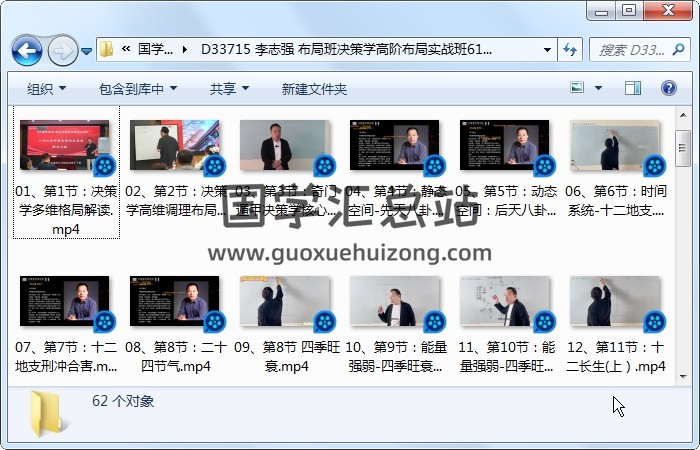Expand the hidden path chevron «

[126, 49]
